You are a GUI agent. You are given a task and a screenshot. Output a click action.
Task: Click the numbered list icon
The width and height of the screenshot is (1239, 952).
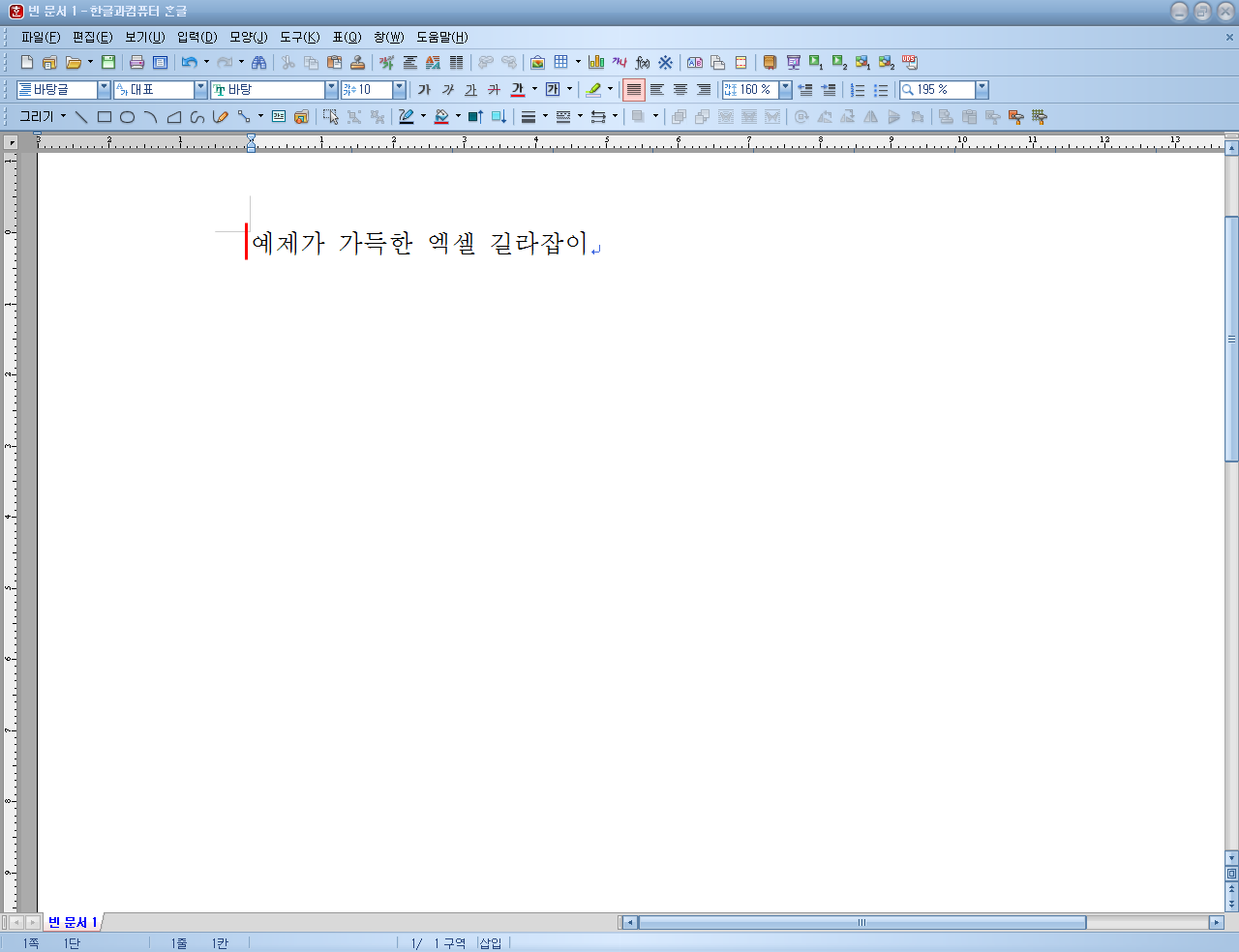pyautogui.click(x=858, y=89)
